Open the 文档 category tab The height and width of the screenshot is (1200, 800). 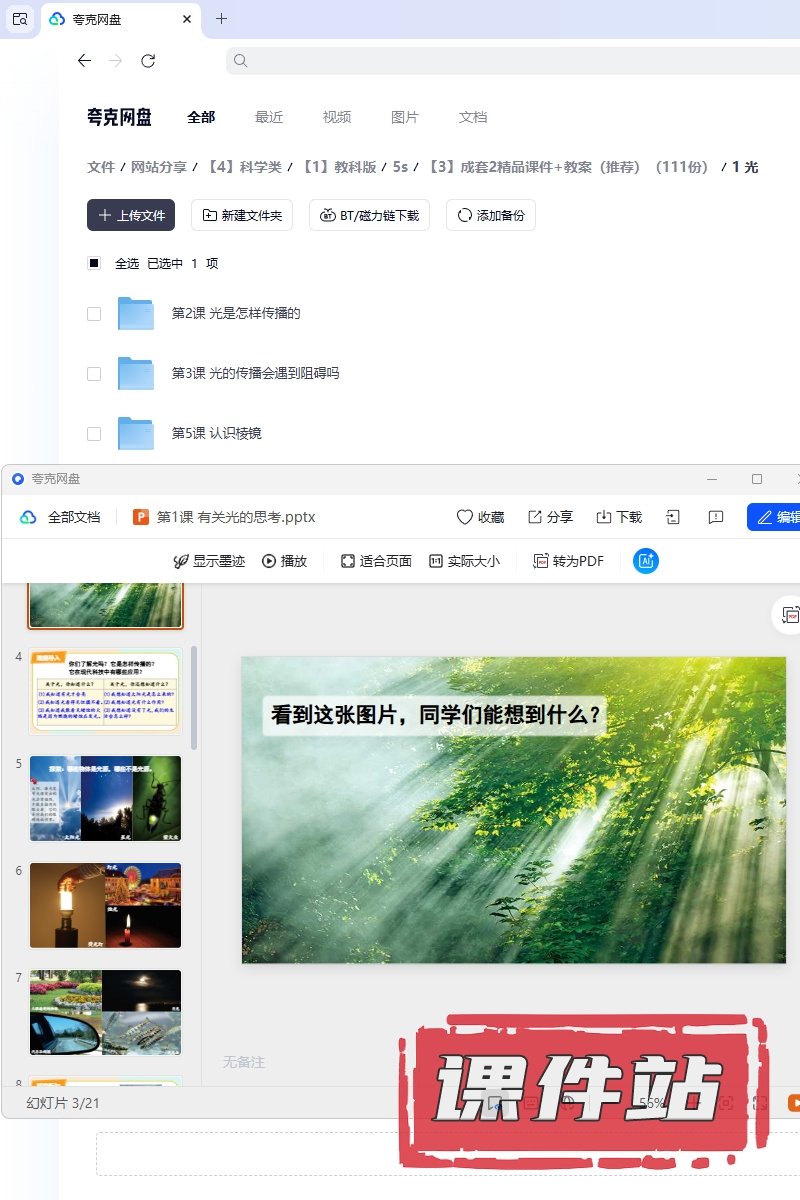point(473,117)
